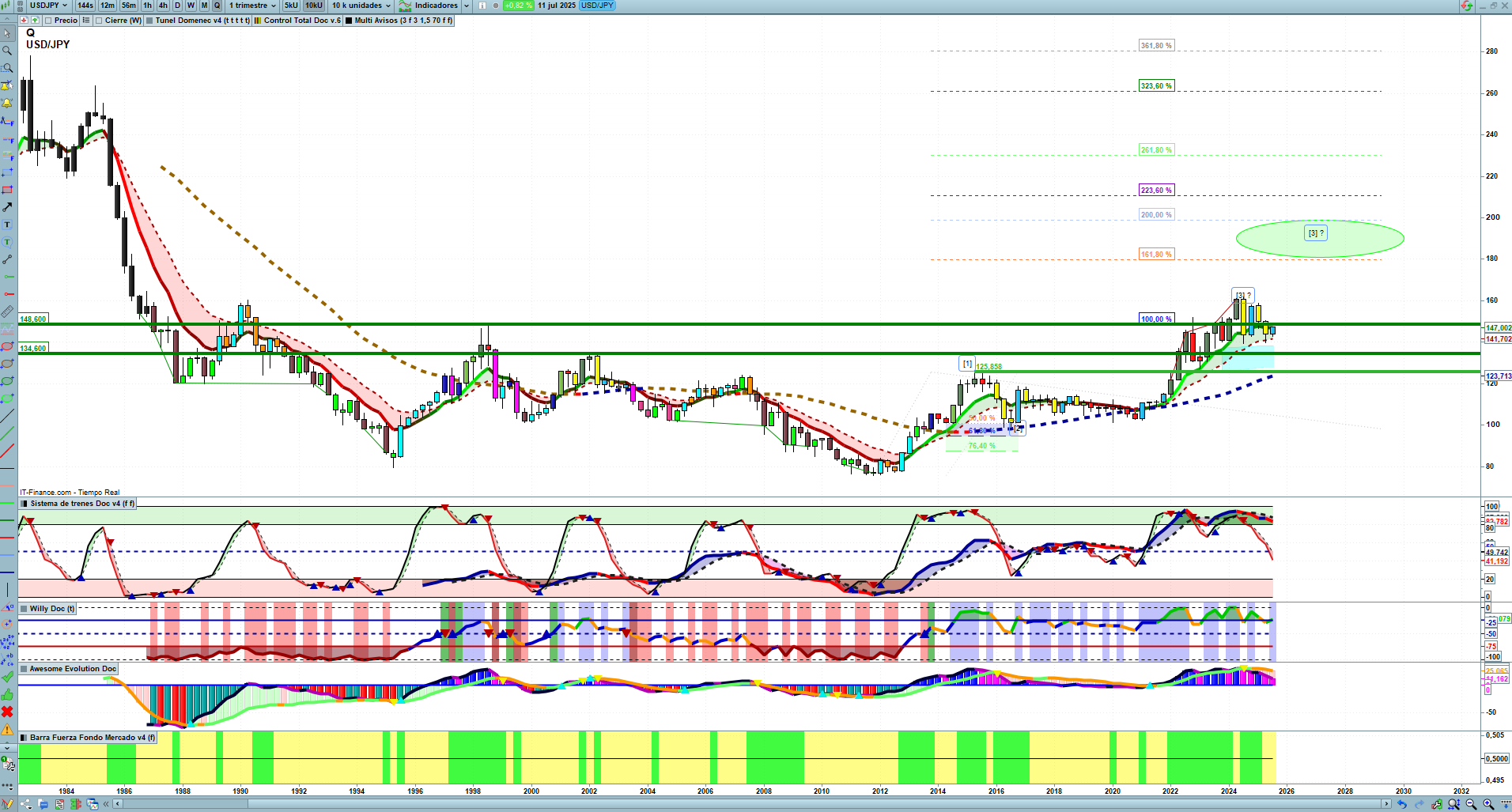The image size is (1512, 812).
Task: Open the Indicadores button
Action: click(435, 6)
